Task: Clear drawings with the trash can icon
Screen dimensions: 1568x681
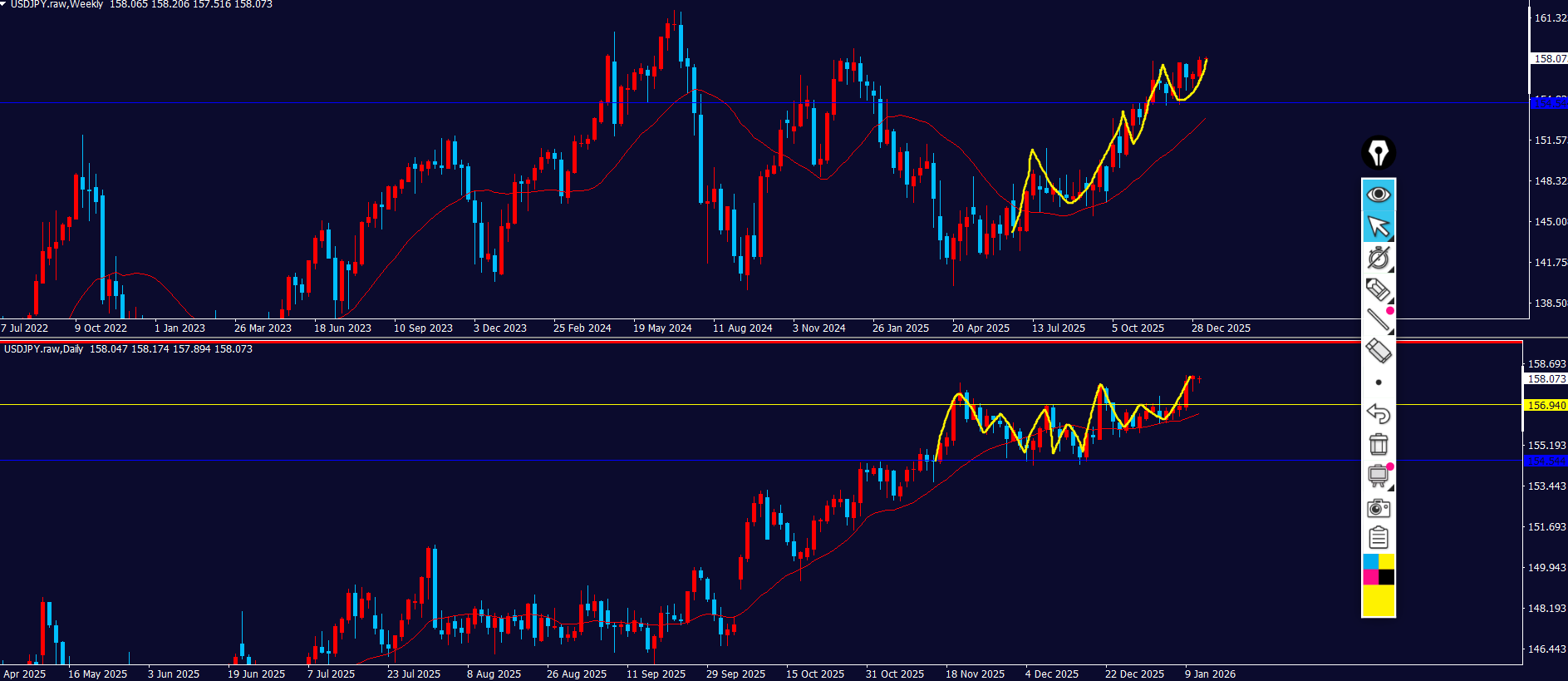Action: pos(1379,444)
